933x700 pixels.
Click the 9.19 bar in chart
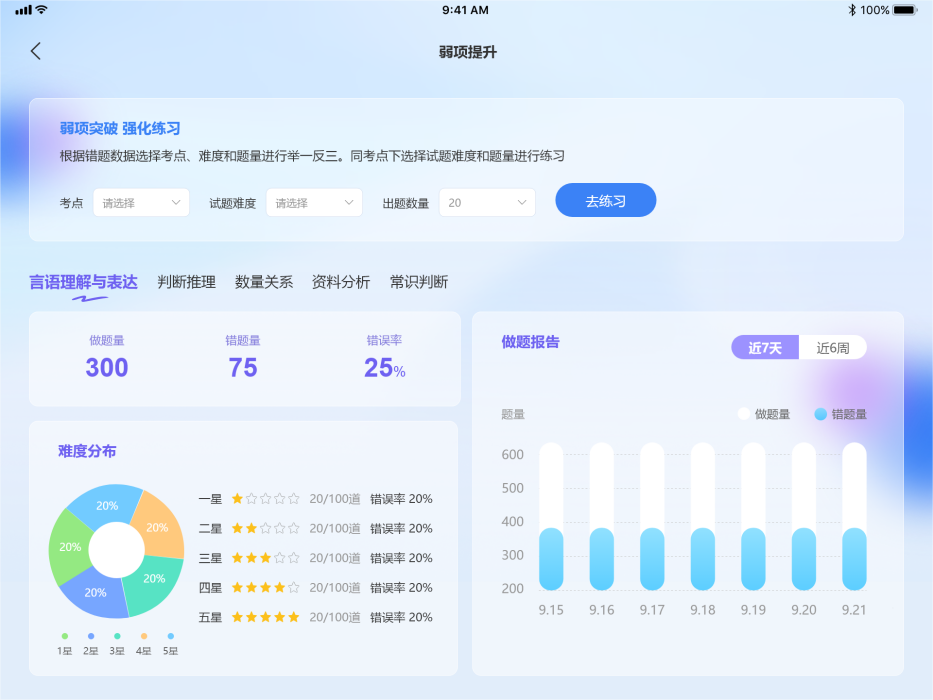click(x=753, y=516)
